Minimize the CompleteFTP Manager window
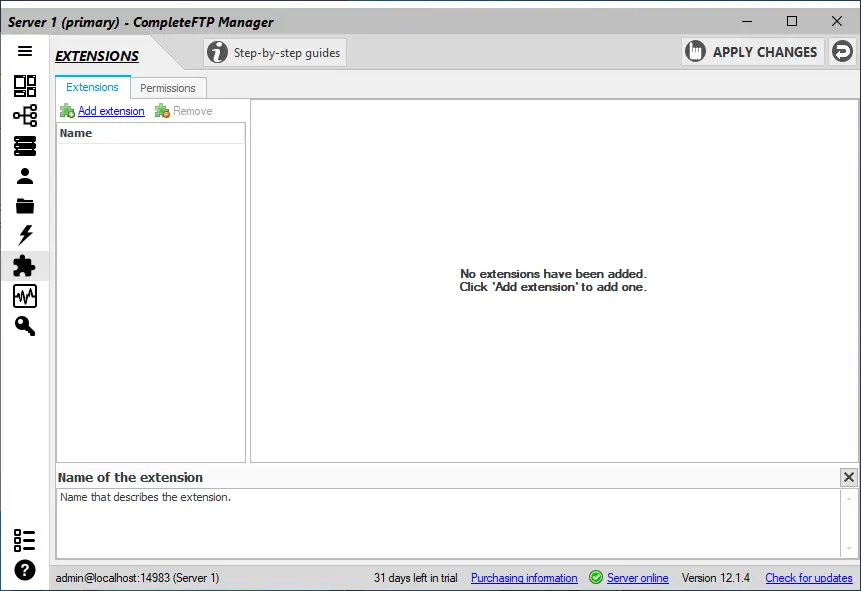Image resolution: width=861 pixels, height=591 pixels. click(x=747, y=21)
